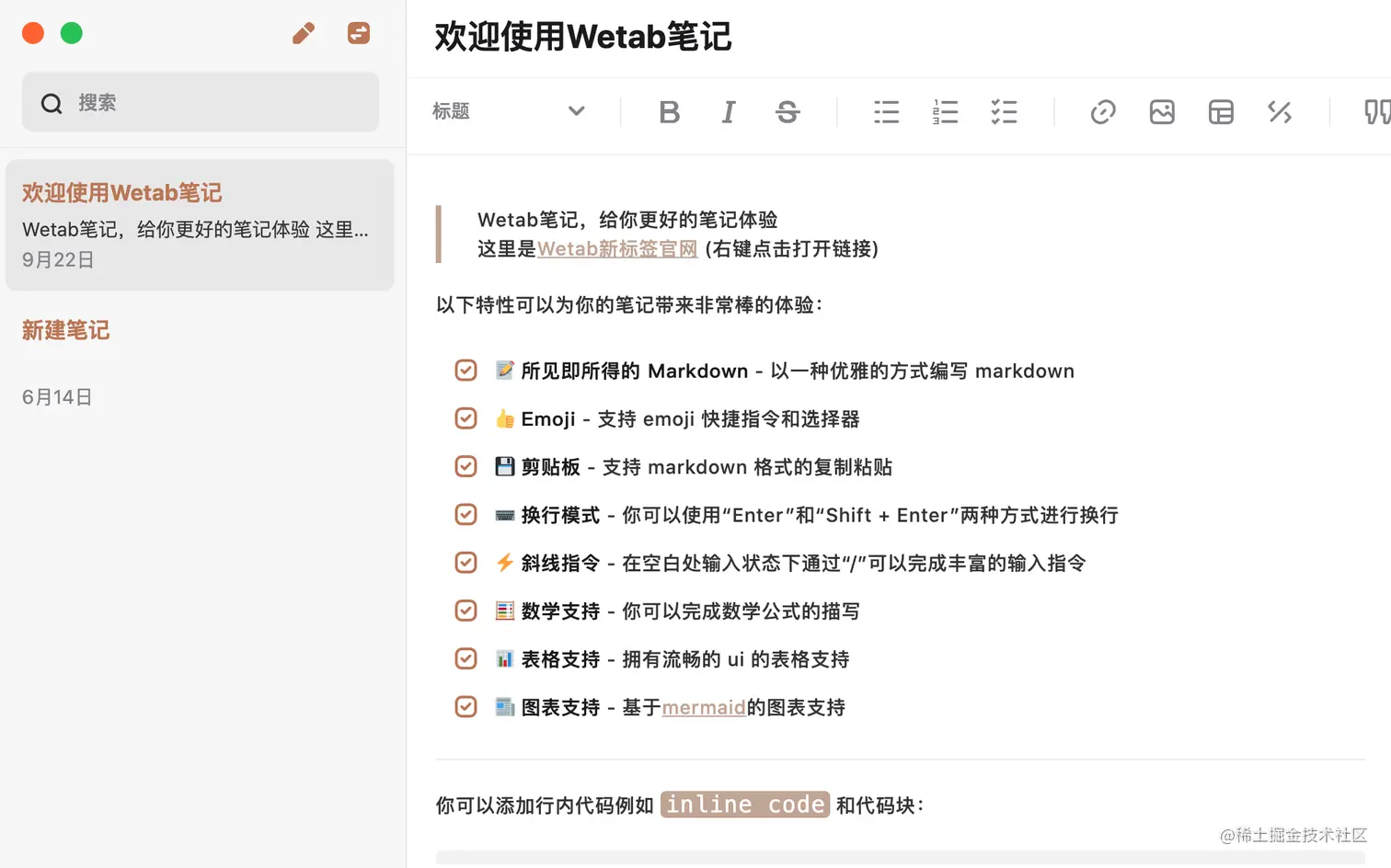Click the red close window button

tap(33, 33)
